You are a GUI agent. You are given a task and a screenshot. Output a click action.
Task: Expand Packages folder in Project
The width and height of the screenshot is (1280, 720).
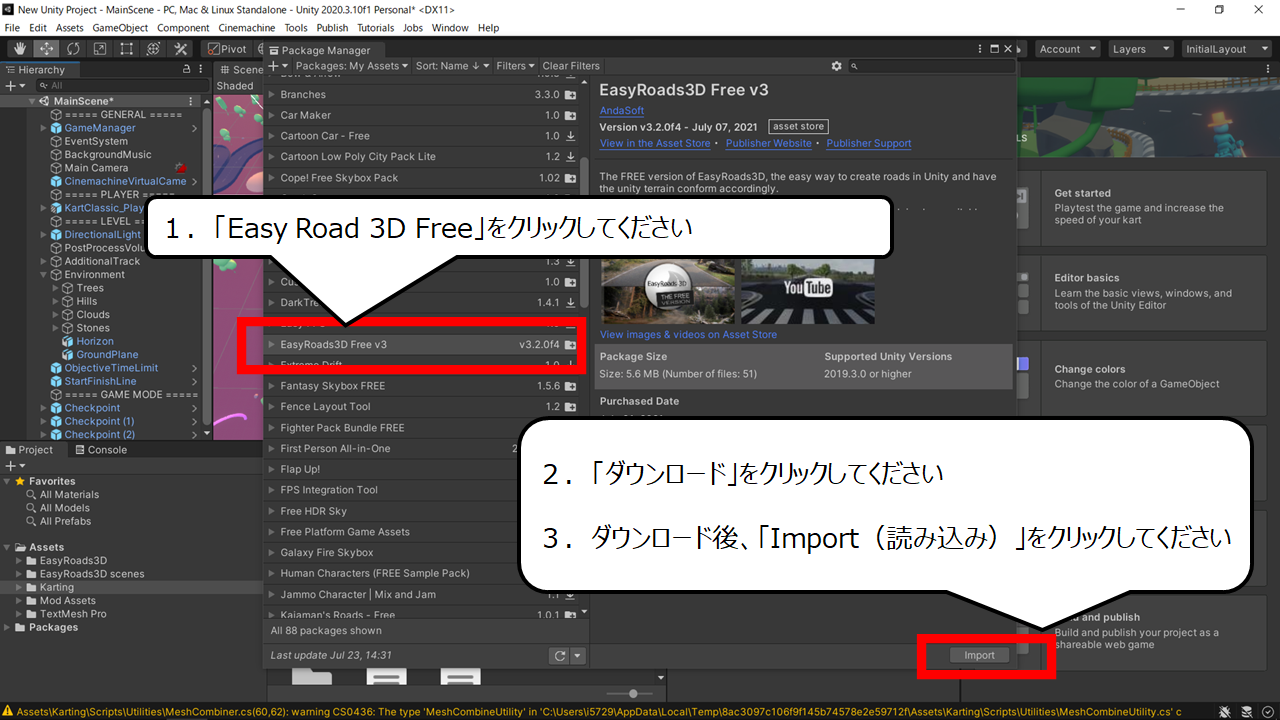click(8, 628)
